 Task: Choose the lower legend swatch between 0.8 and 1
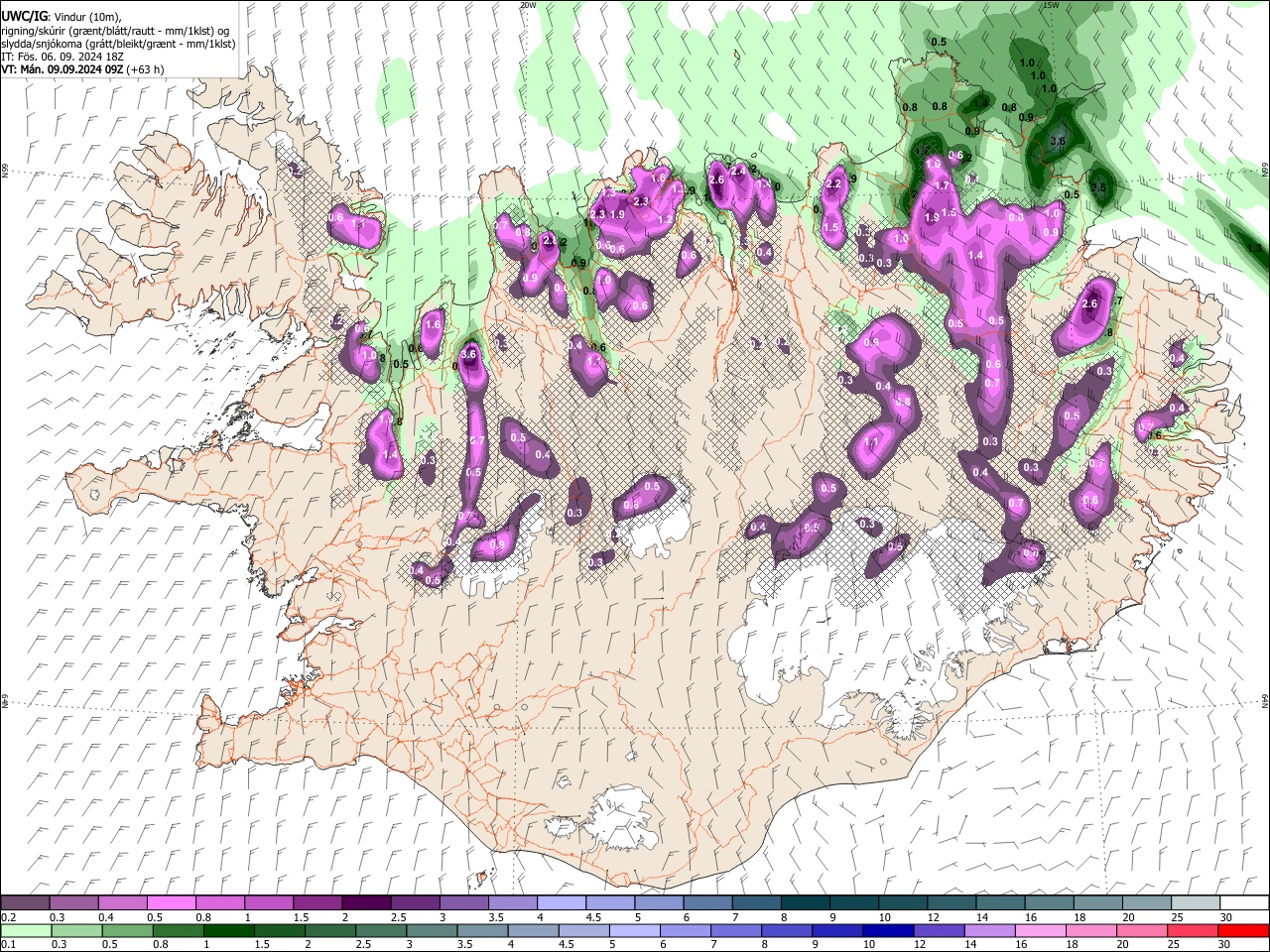[177, 930]
